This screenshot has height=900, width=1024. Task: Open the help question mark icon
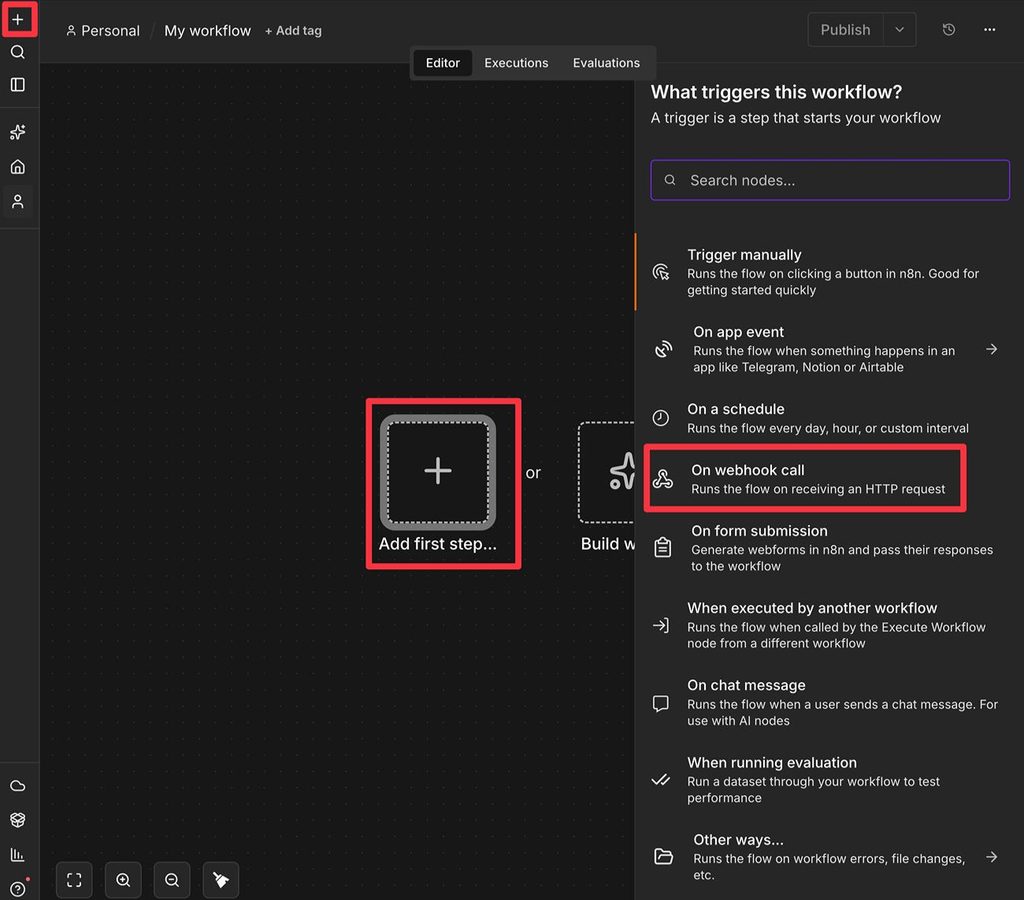coord(18,888)
